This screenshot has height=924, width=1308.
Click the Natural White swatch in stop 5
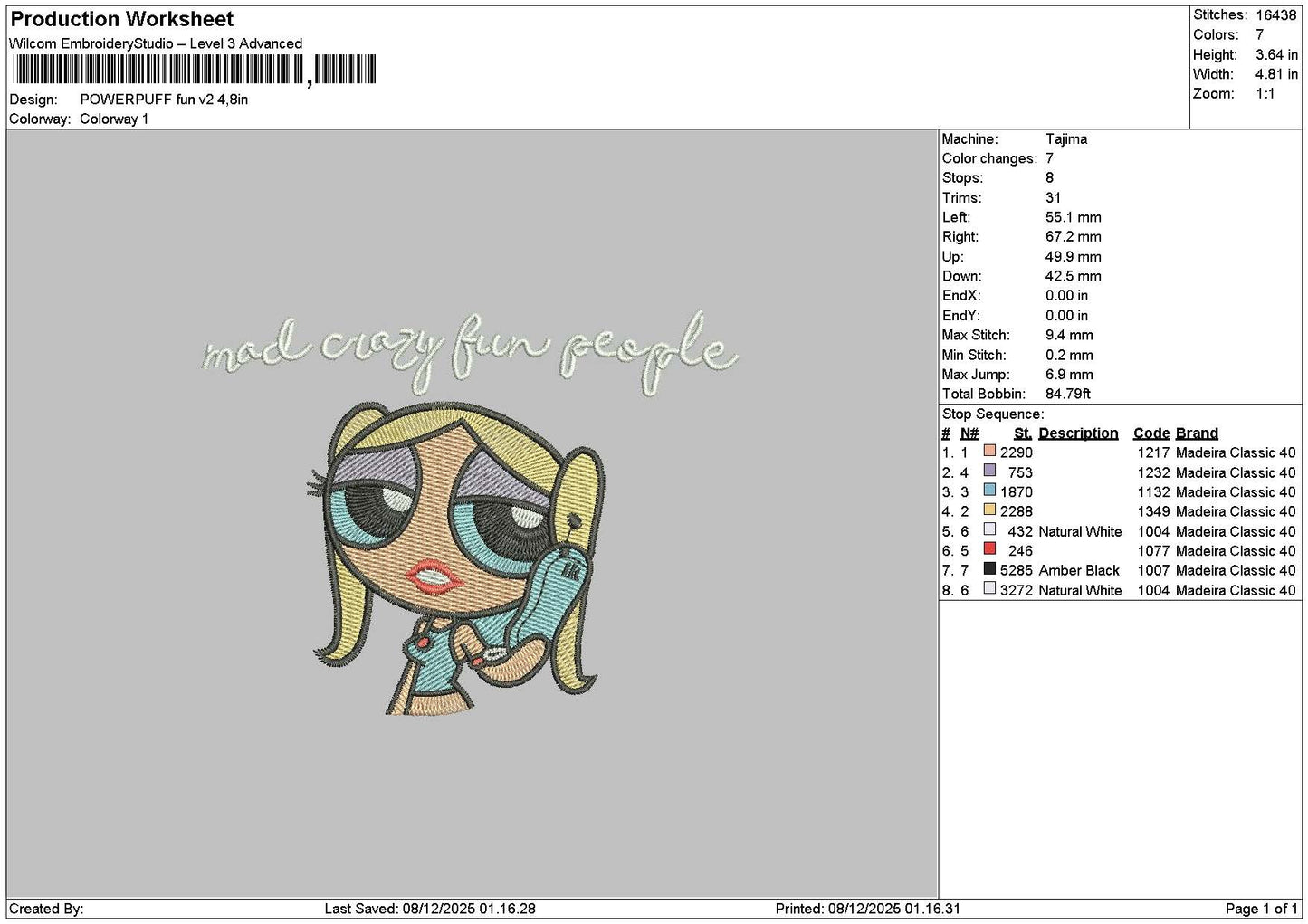pos(989,529)
